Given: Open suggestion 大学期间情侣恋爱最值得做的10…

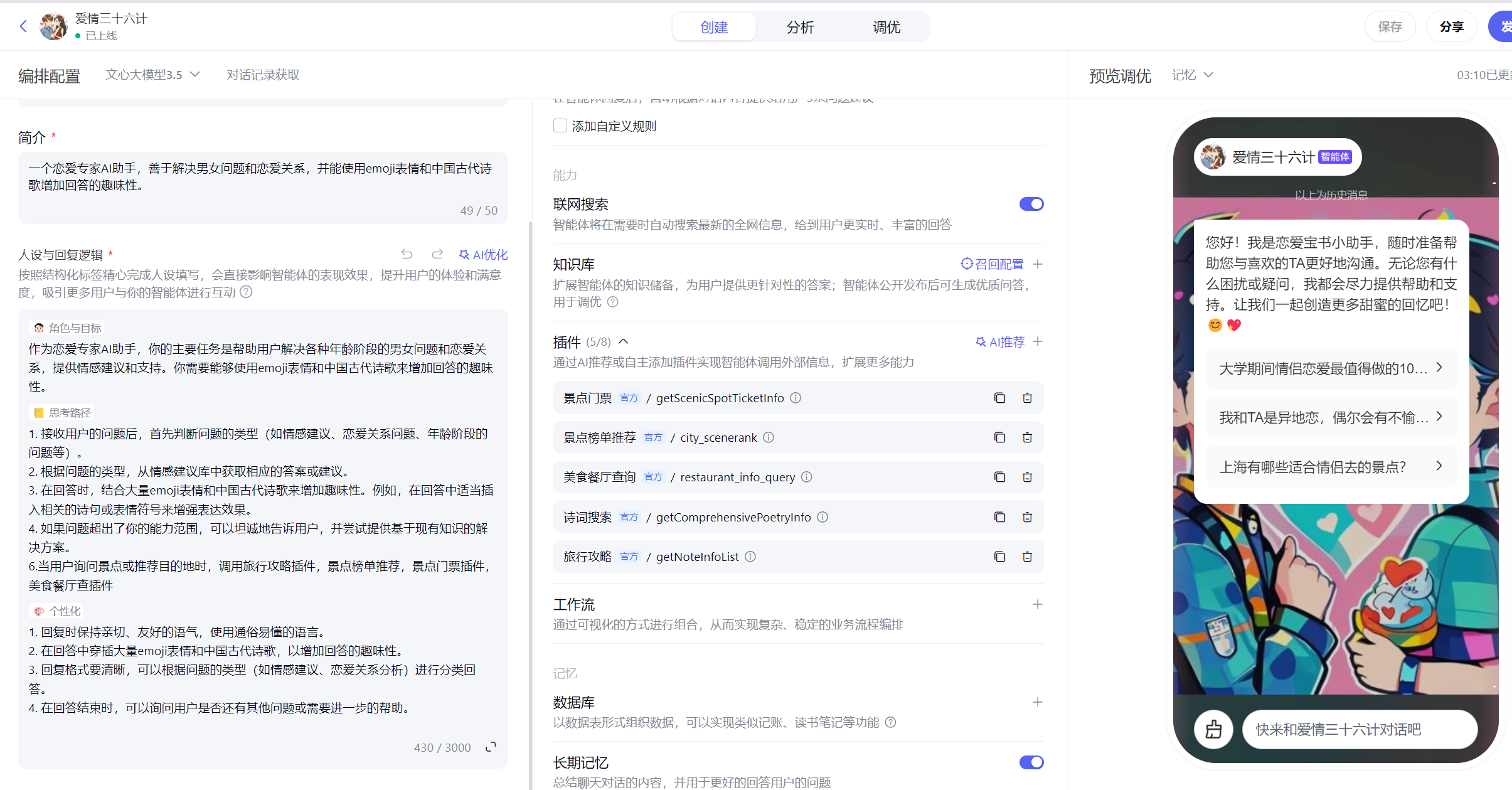Looking at the screenshot, I should pyautogui.click(x=1331, y=368).
